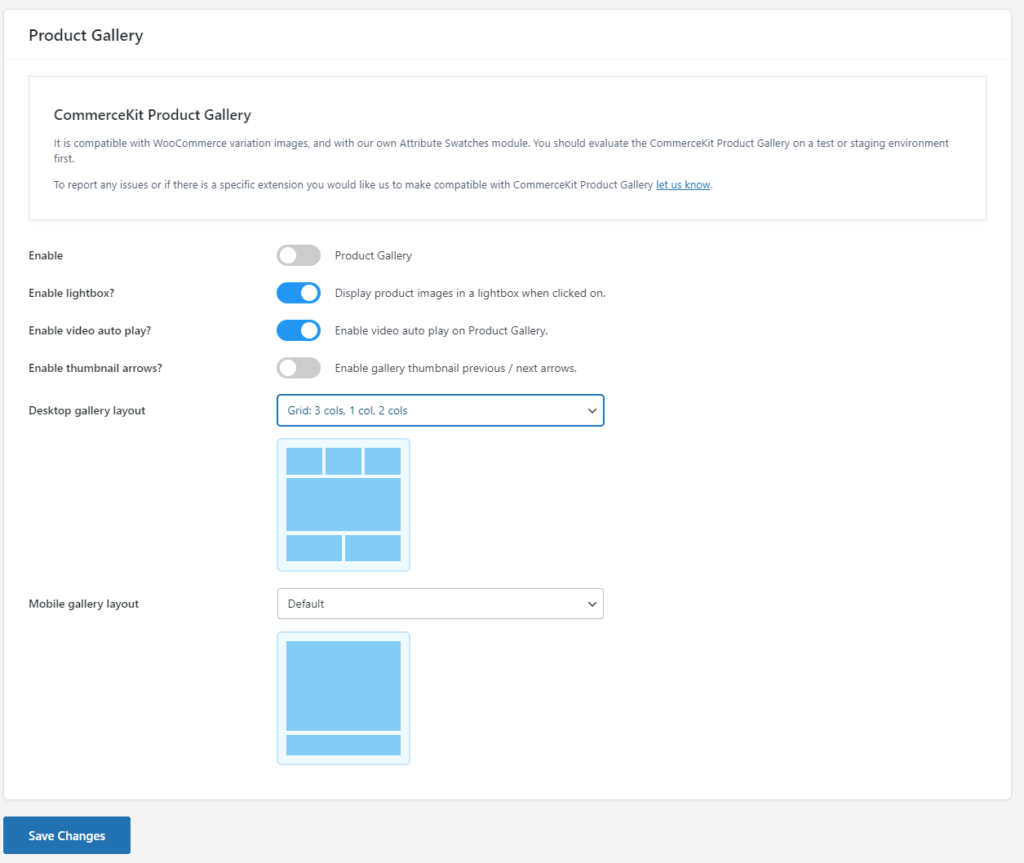1024x863 pixels.
Task: Click the 'Enable video auto play?' label
Action: (x=89, y=331)
